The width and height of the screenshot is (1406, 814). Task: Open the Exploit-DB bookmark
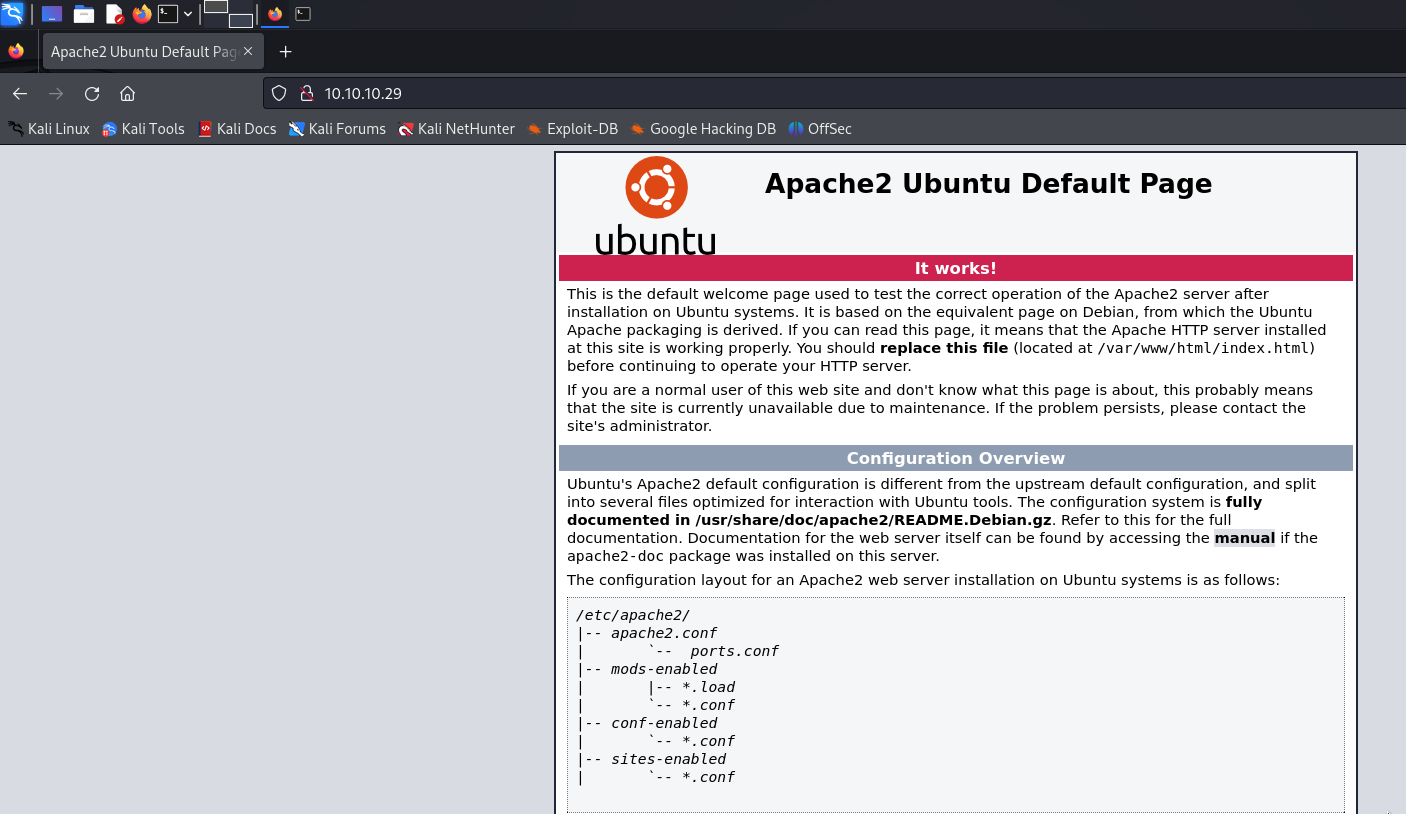(573, 129)
